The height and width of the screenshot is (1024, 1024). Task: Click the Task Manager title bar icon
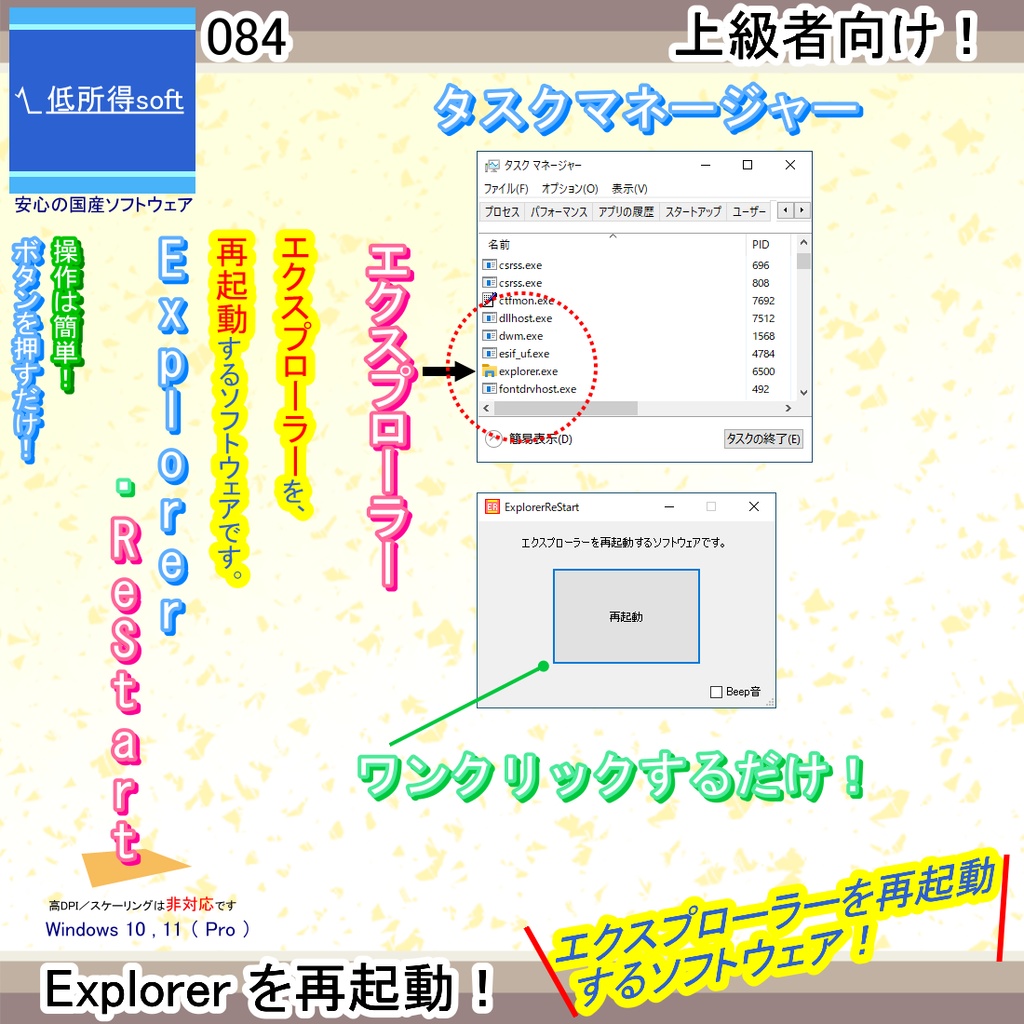click(492, 165)
